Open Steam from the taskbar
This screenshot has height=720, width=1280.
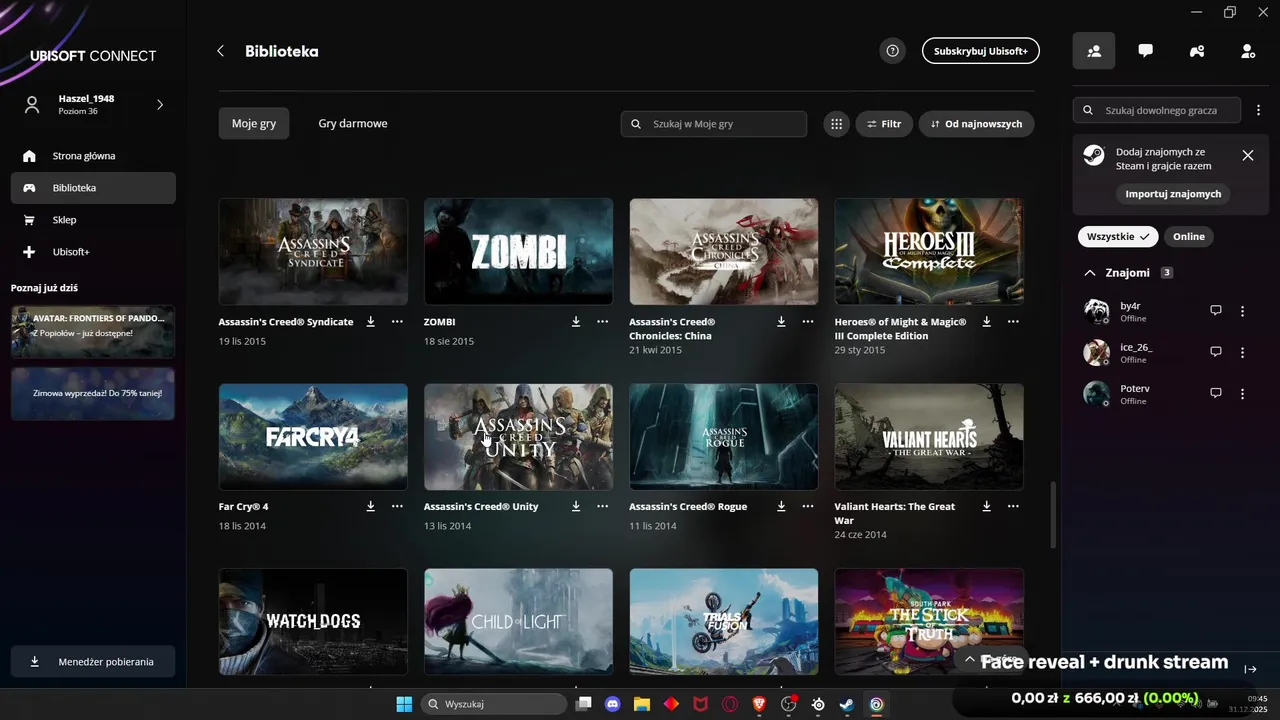(x=847, y=704)
